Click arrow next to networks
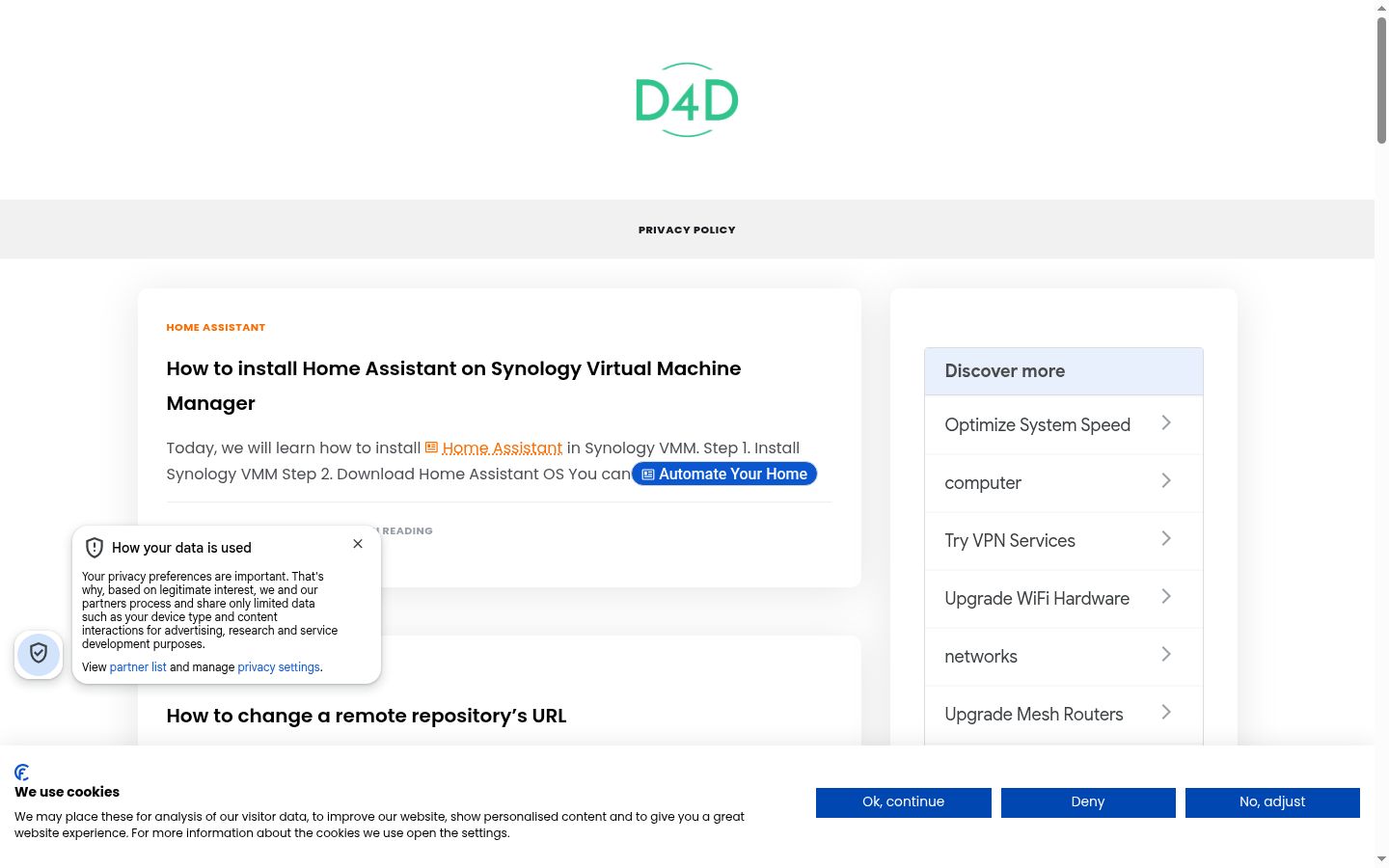Viewport: 1389px width, 868px height. [x=1166, y=655]
